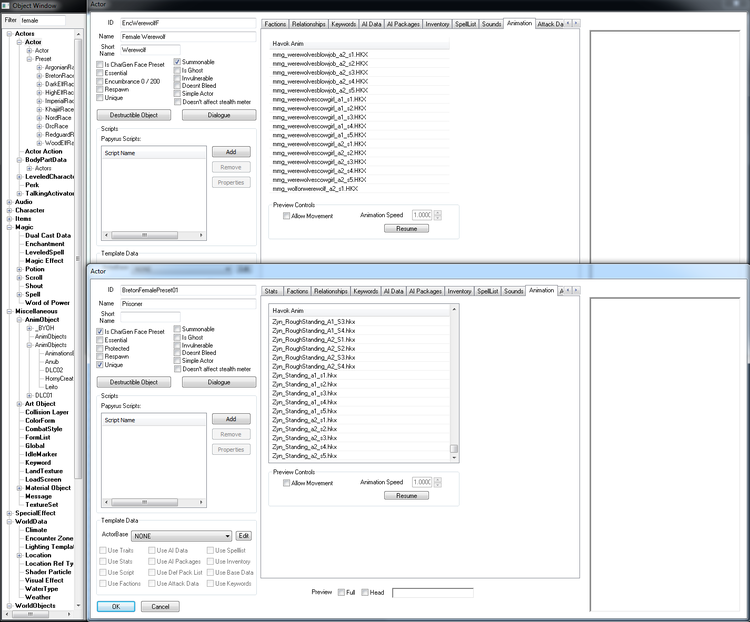
Task: Expand the Audio category
Action: [9, 202]
